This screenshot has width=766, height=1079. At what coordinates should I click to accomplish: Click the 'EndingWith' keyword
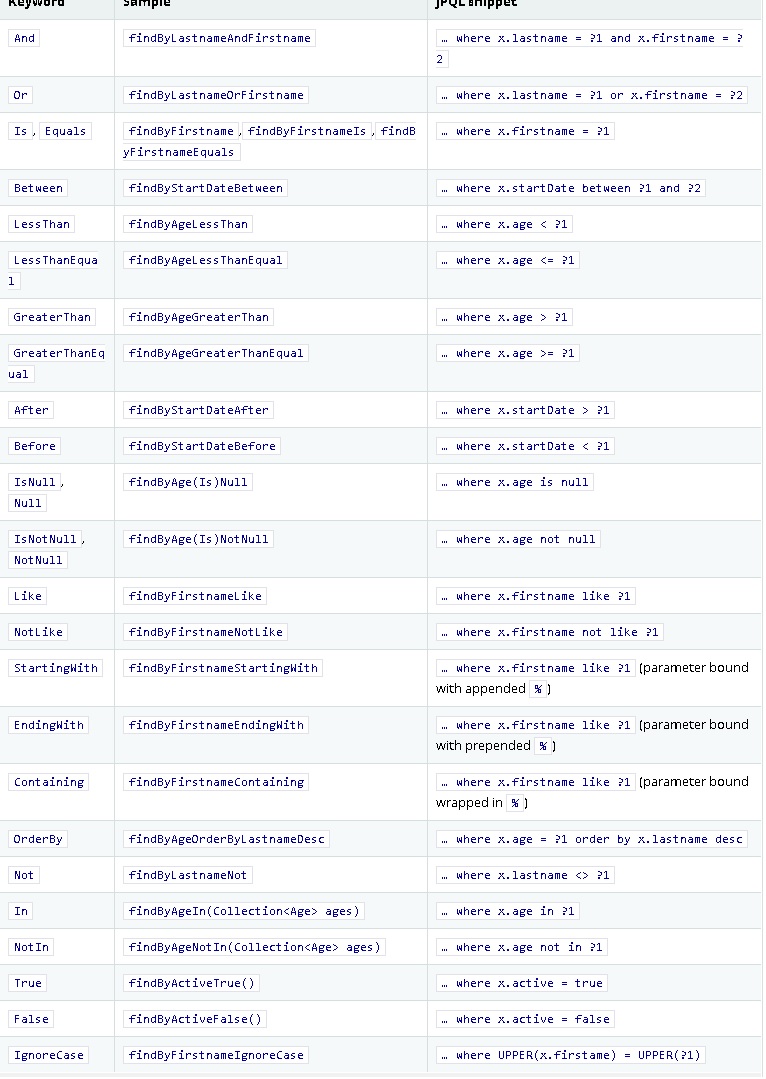(x=49, y=725)
